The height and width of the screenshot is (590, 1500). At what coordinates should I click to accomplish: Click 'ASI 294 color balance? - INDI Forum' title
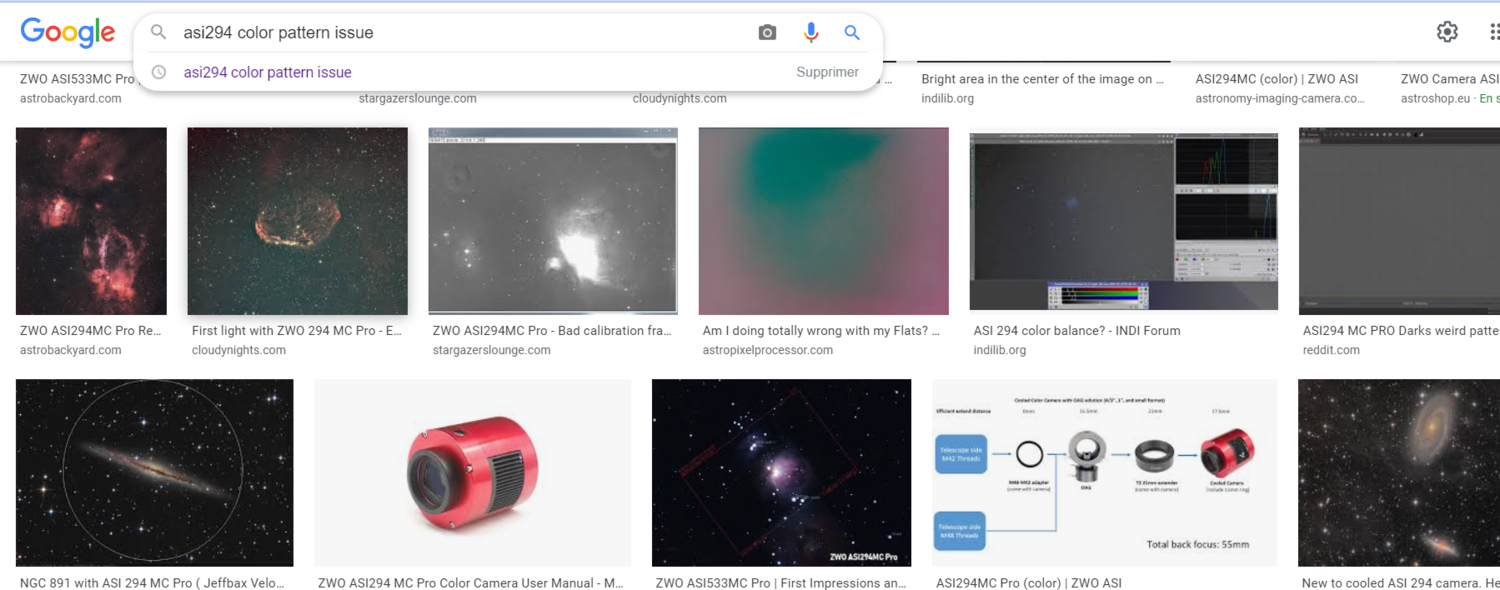point(1077,331)
